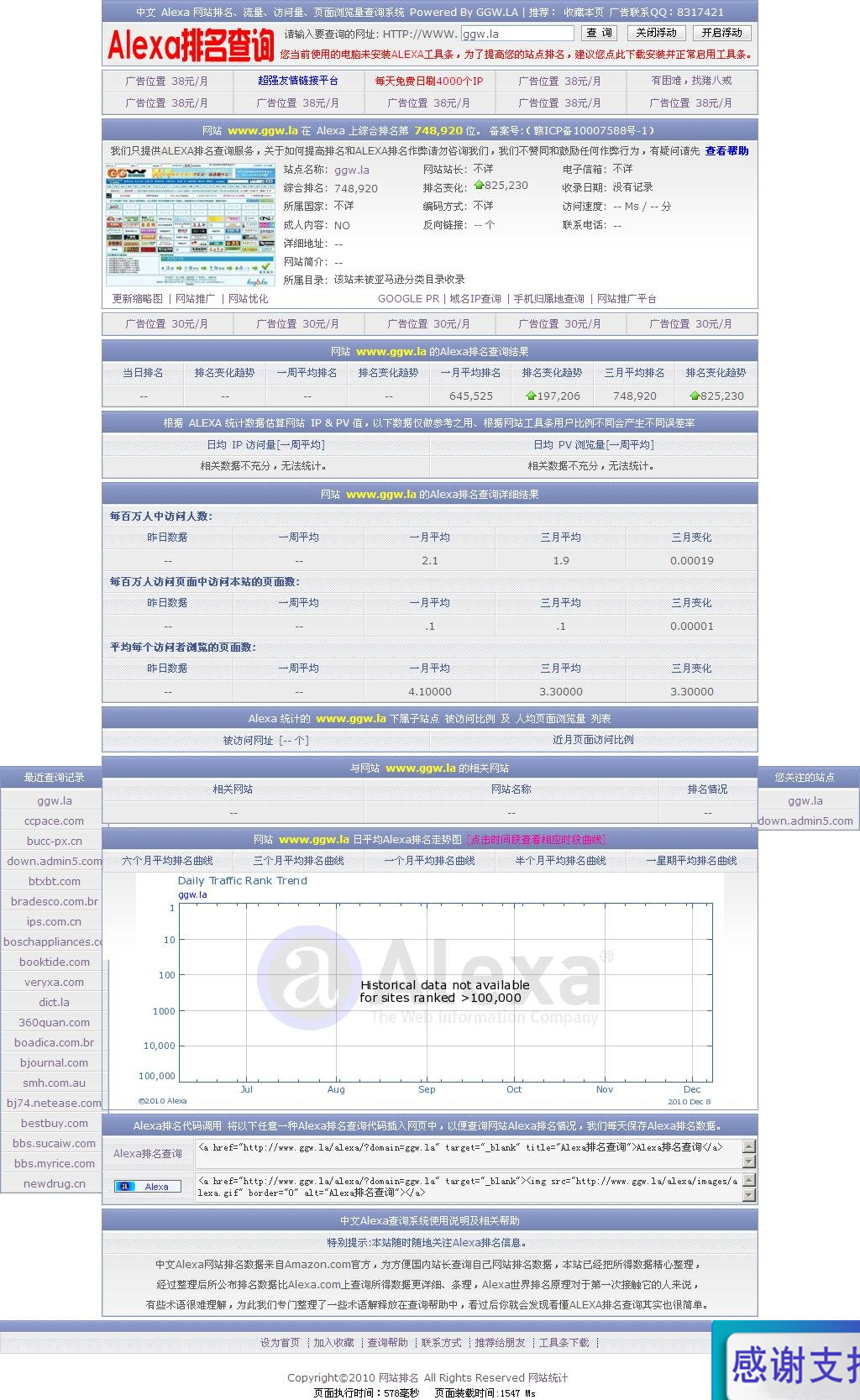The image size is (860, 1400).
Task: Click up arrow of first code textarea
Action: pos(749,1146)
